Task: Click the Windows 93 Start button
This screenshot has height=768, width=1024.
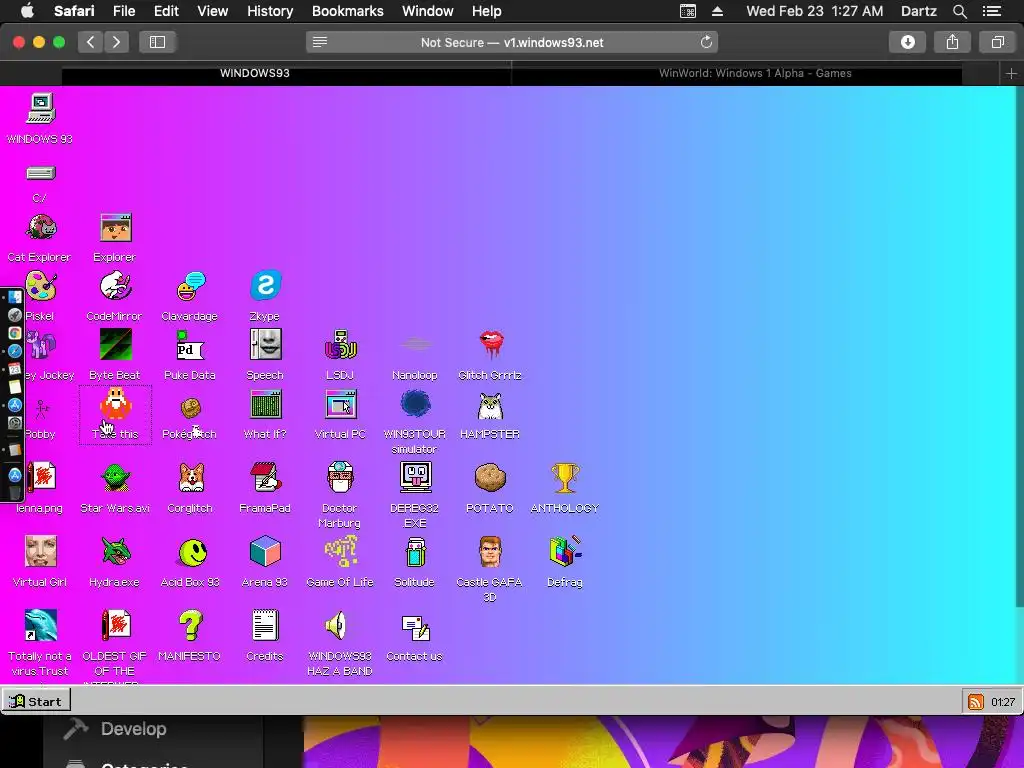Action: pos(36,701)
